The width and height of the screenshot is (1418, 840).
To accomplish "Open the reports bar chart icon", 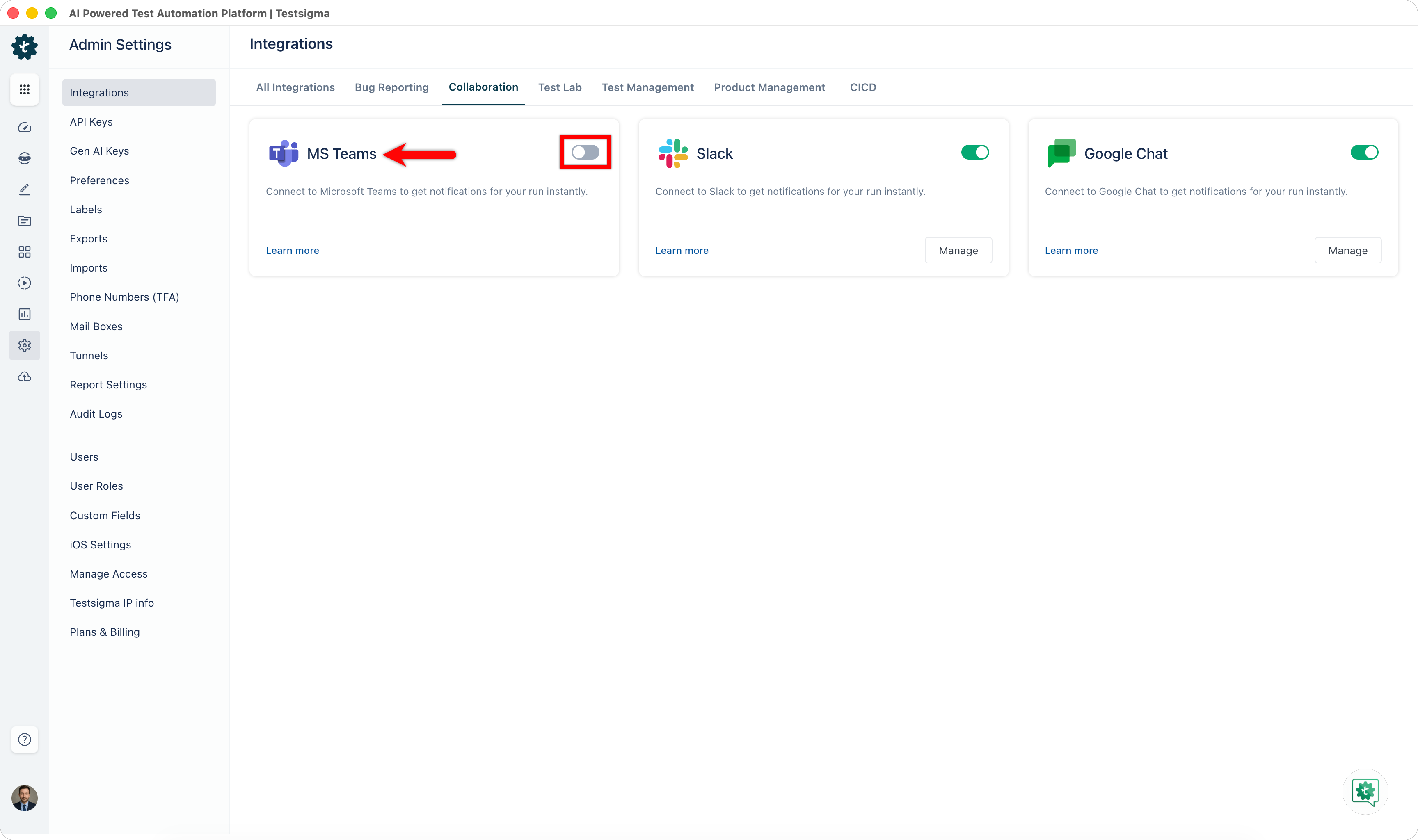I will (24, 314).
